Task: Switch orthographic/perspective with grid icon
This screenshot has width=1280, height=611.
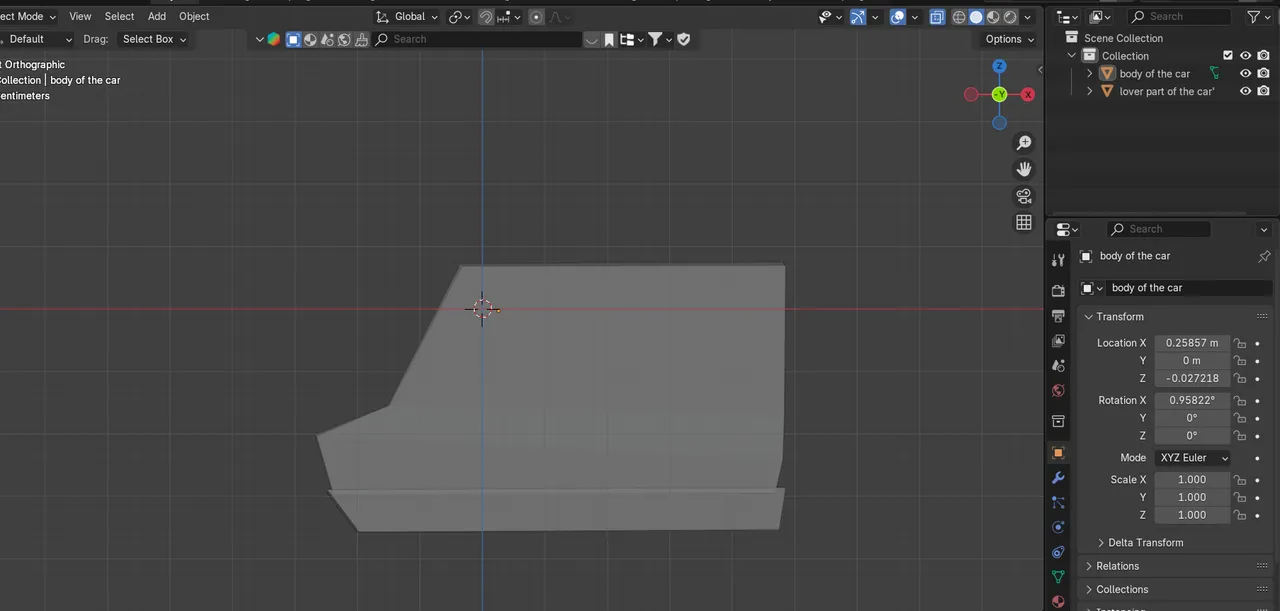Action: coord(1023,223)
